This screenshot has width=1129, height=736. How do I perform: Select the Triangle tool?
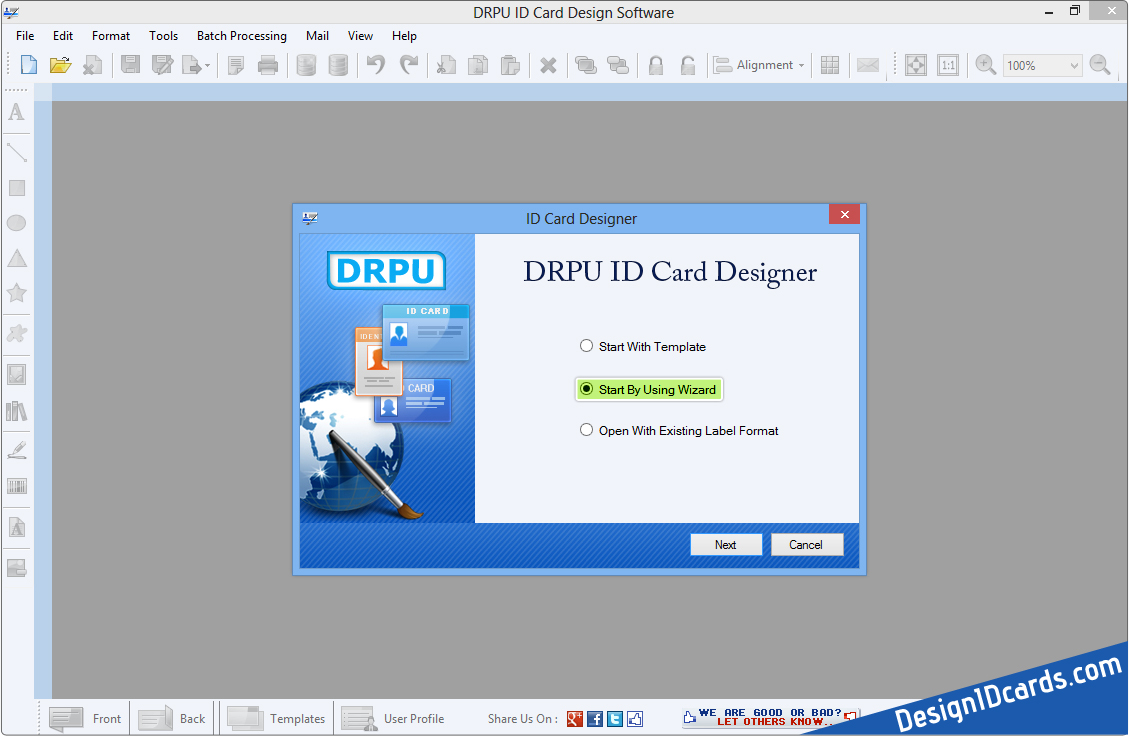click(17, 258)
